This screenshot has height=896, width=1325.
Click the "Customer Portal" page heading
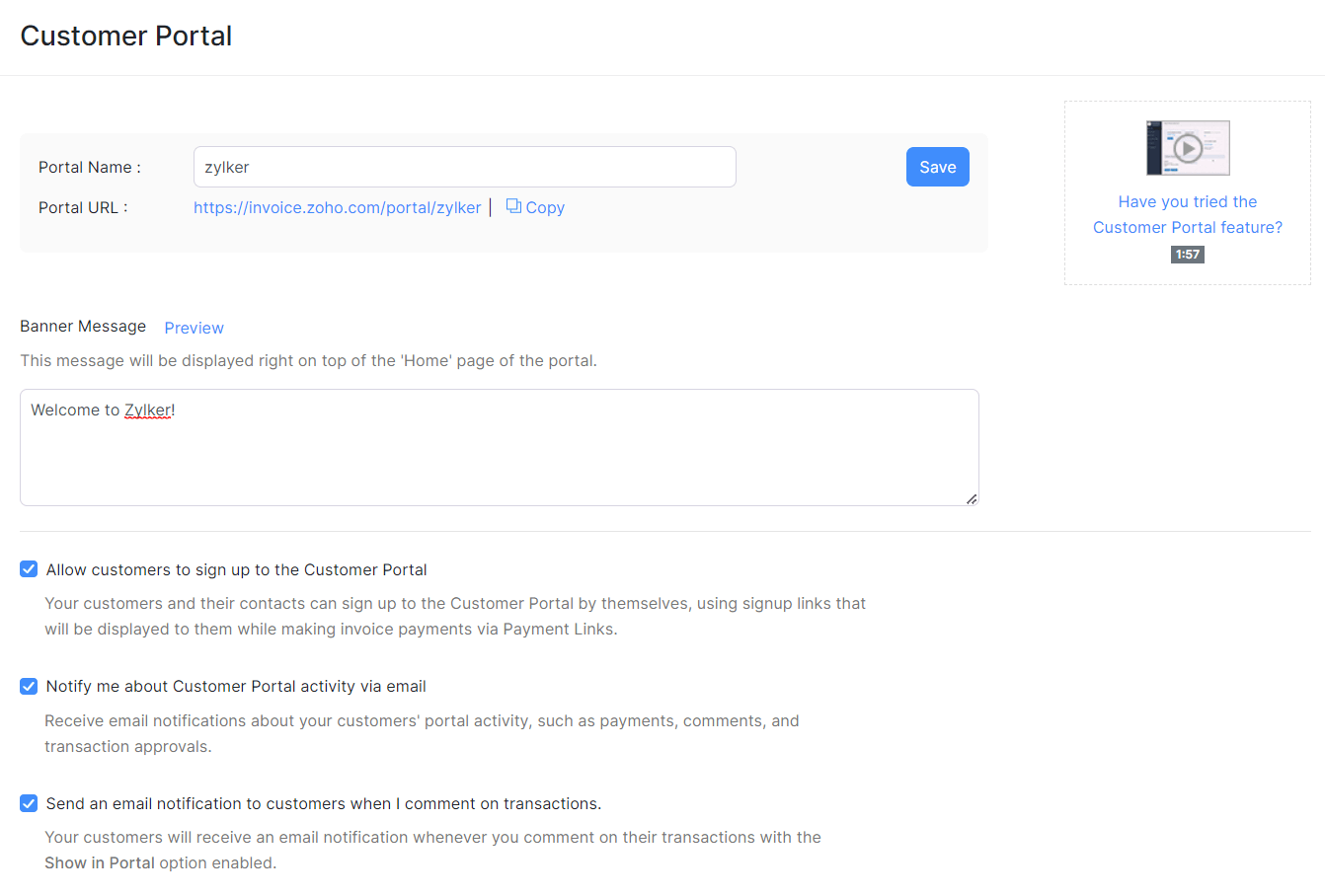click(x=125, y=36)
